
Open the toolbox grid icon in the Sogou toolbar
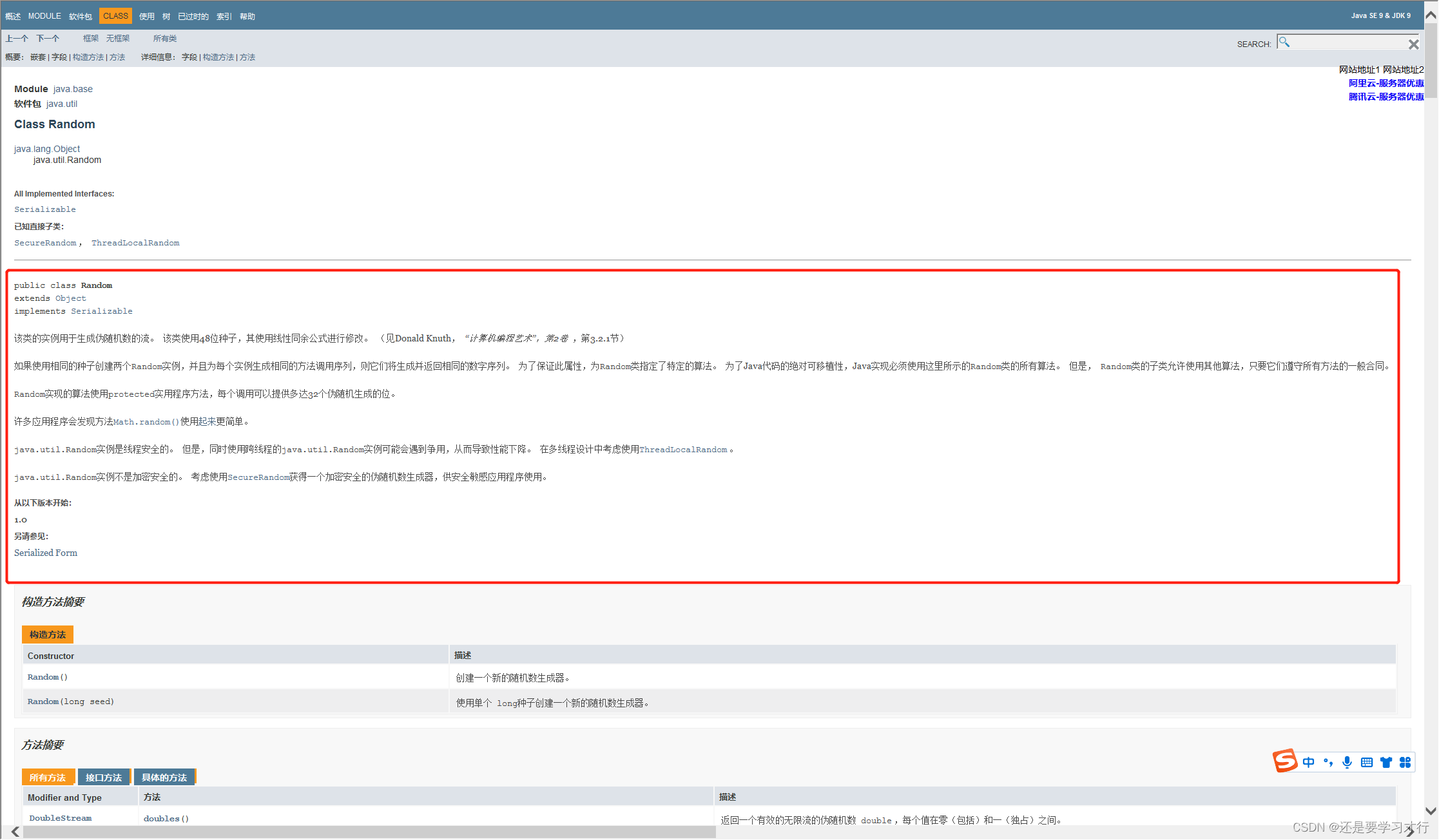click(x=1405, y=762)
